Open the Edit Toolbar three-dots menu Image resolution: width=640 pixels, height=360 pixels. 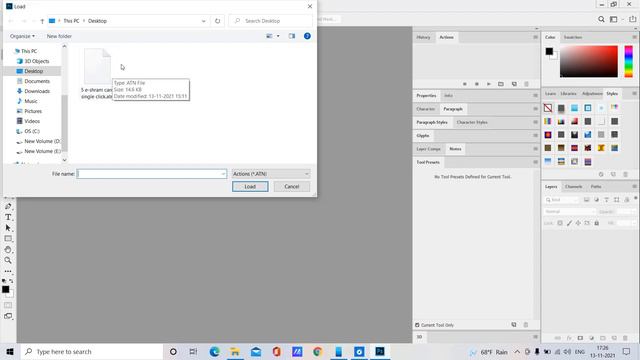pos(8,271)
